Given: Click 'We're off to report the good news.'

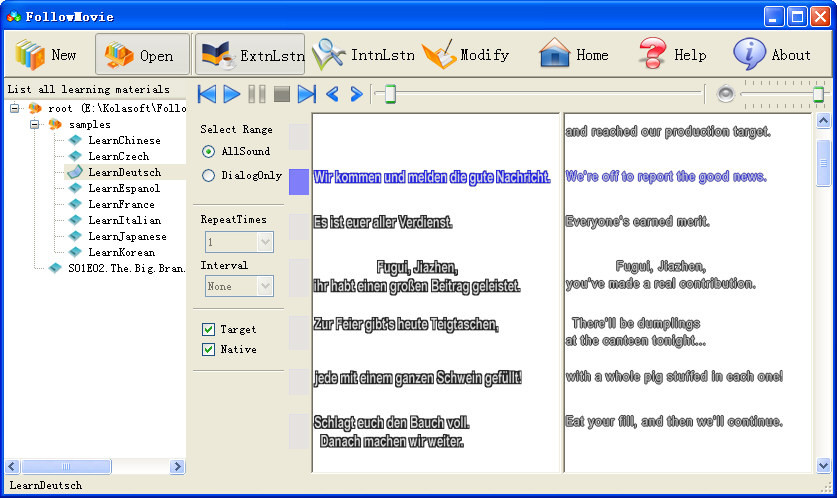Looking at the screenshot, I should (666, 176).
